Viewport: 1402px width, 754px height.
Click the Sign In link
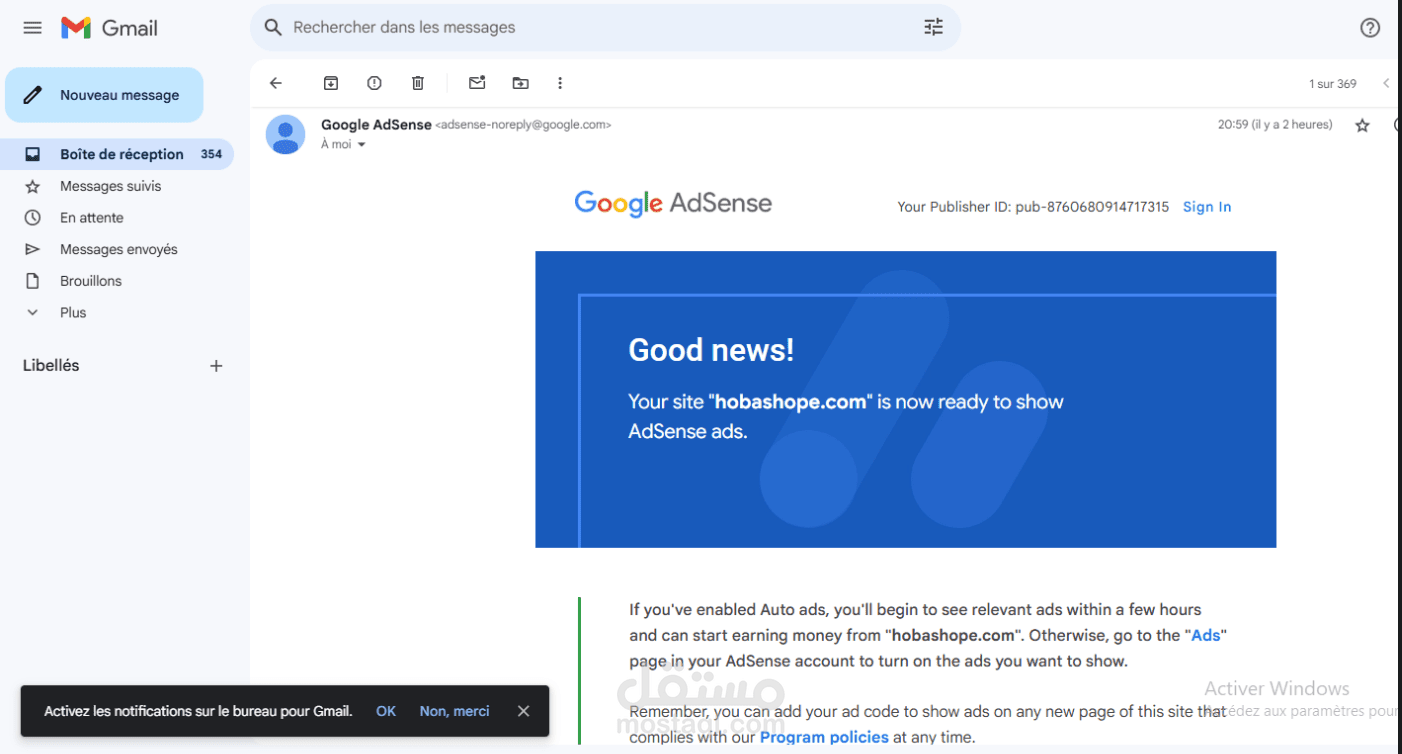1207,207
